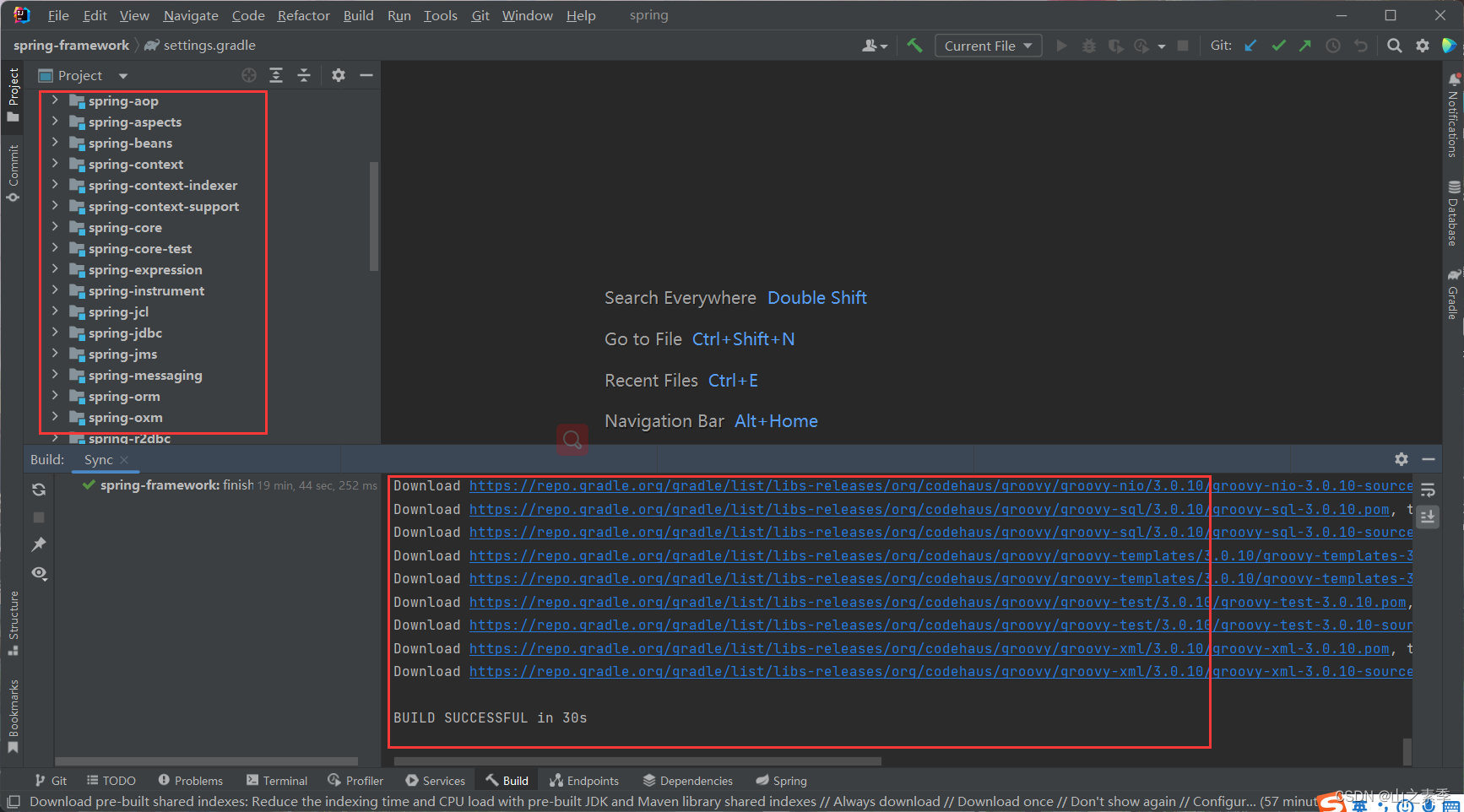This screenshot has height=812, width=1464.
Task: Click the Git Rollback undo icon
Action: coord(1361,46)
